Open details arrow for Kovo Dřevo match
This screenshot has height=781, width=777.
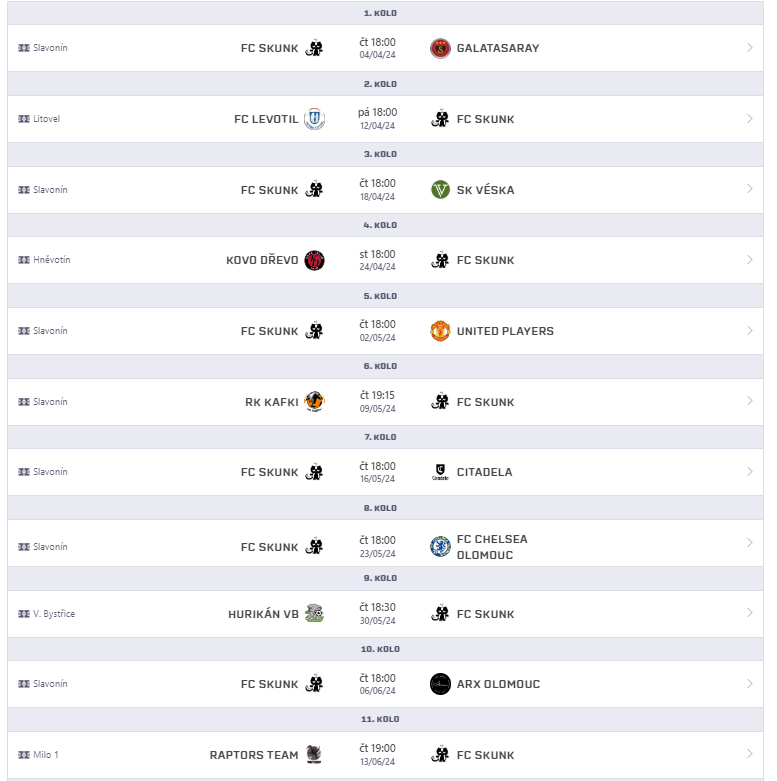click(750, 260)
